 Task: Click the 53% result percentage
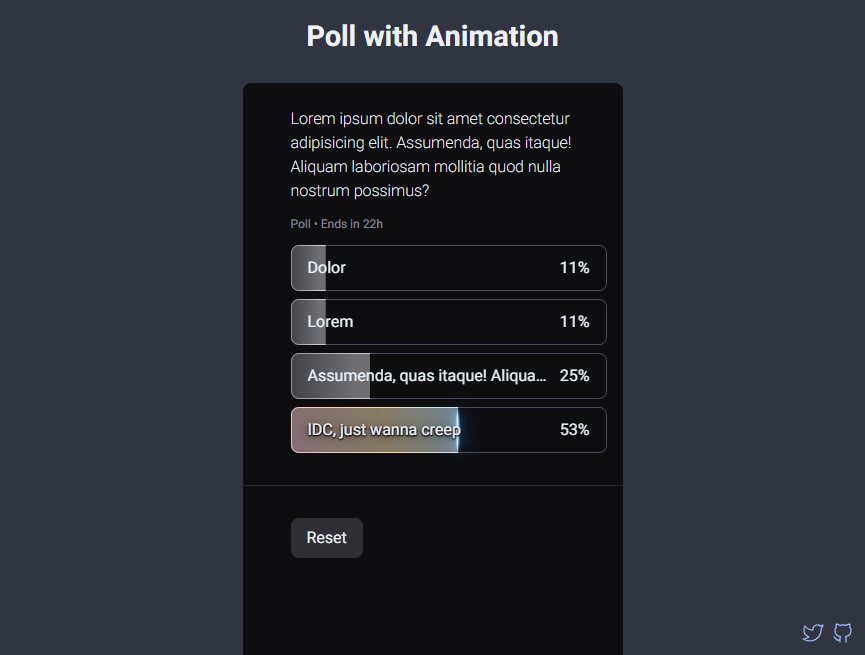[x=574, y=430]
